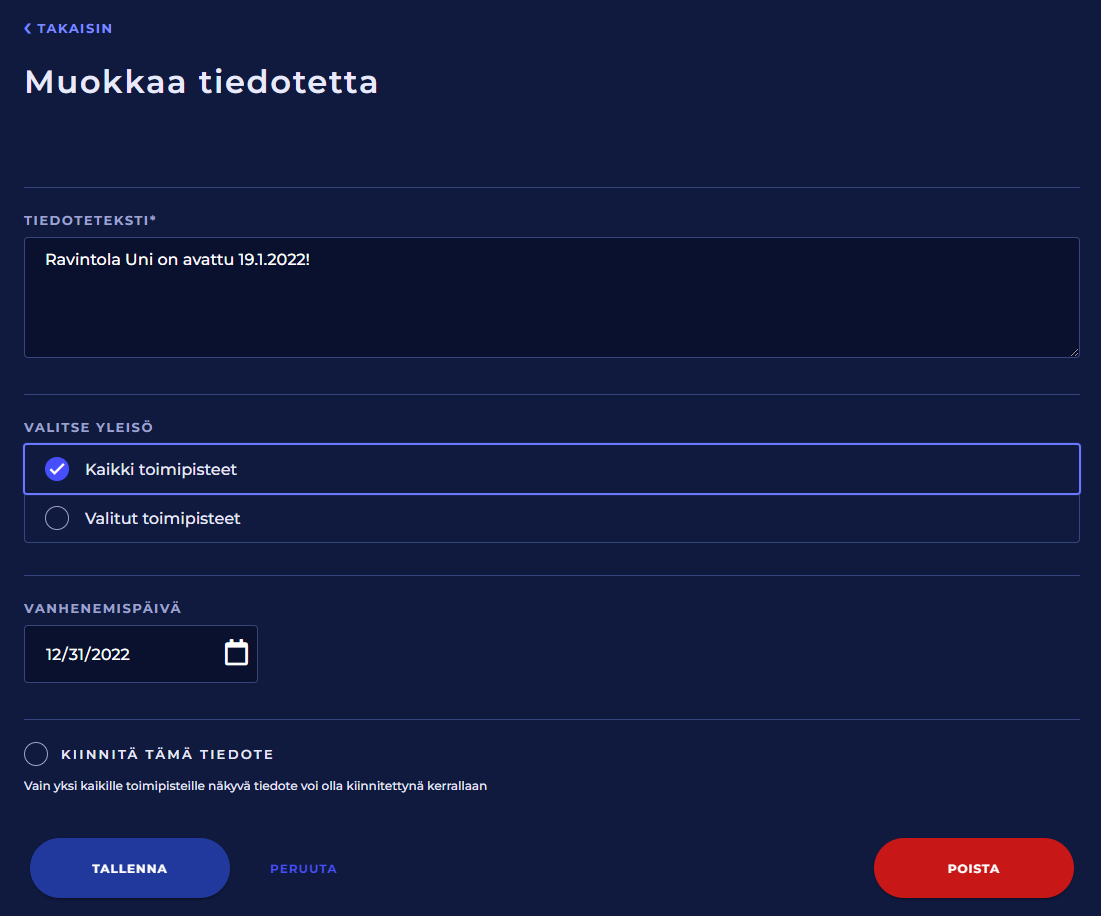Click the Valitut toimipisteet label text
This screenshot has width=1101, height=916.
pyautogui.click(x=162, y=519)
